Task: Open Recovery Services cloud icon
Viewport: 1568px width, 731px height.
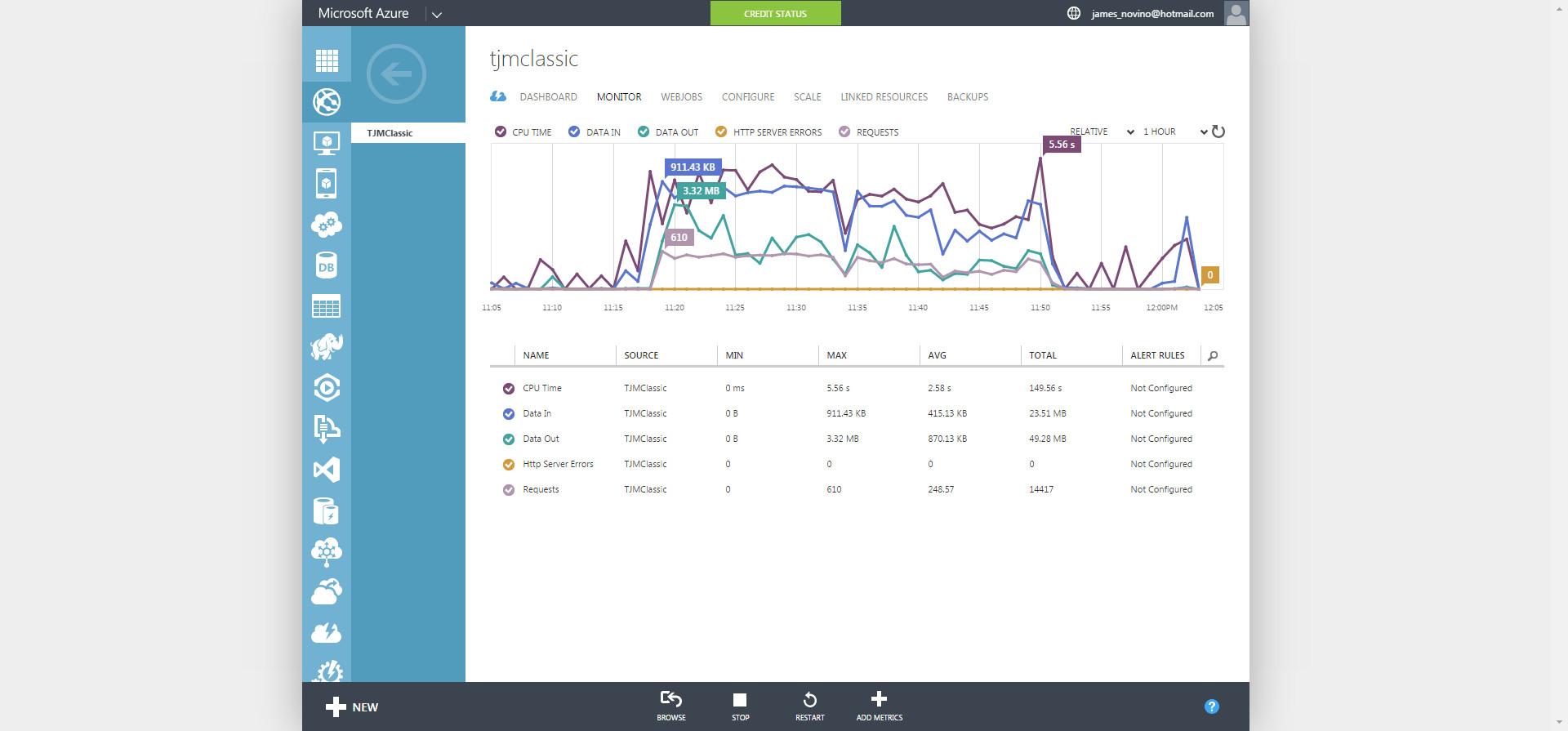Action: (327, 592)
